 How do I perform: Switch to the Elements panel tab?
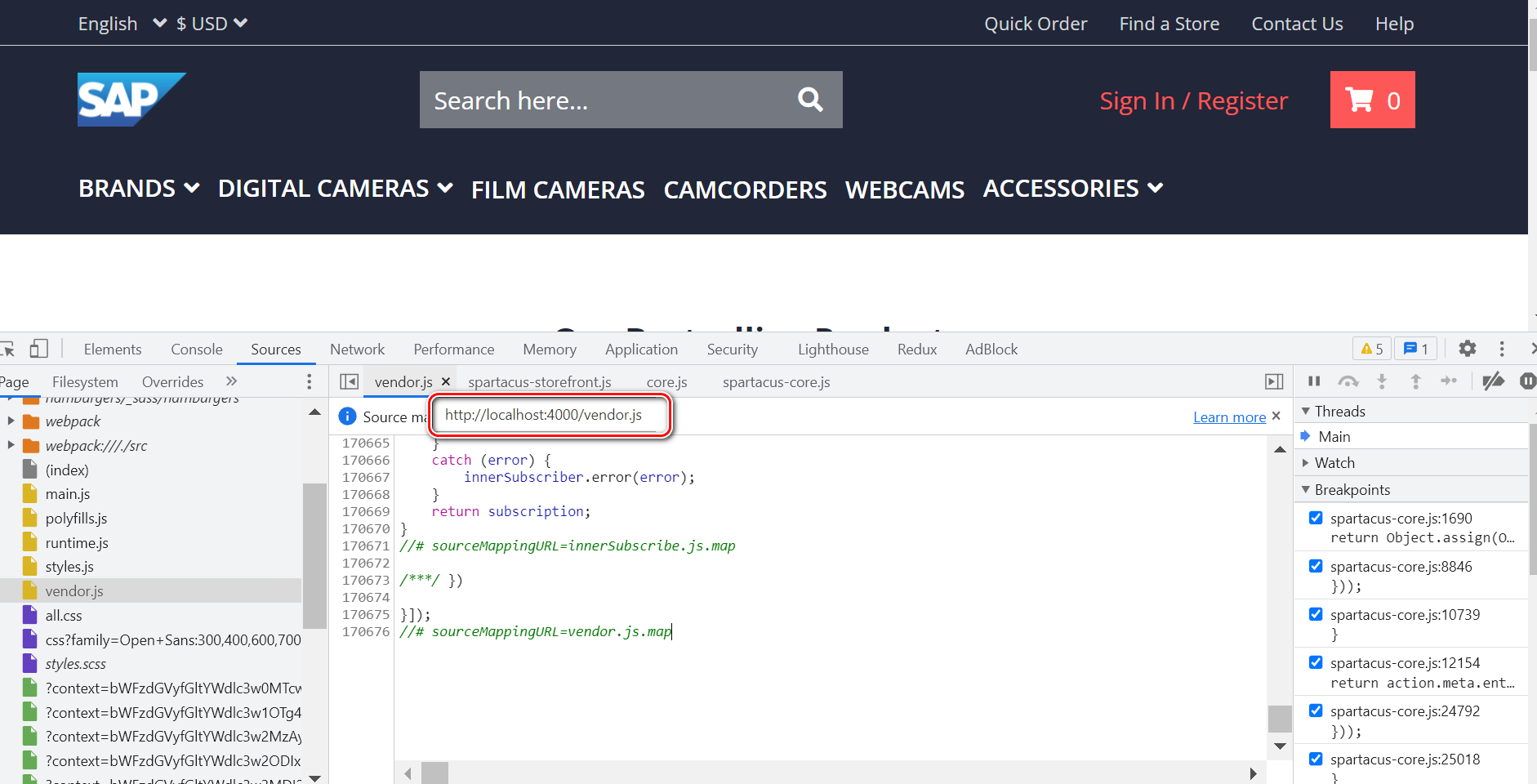click(113, 349)
